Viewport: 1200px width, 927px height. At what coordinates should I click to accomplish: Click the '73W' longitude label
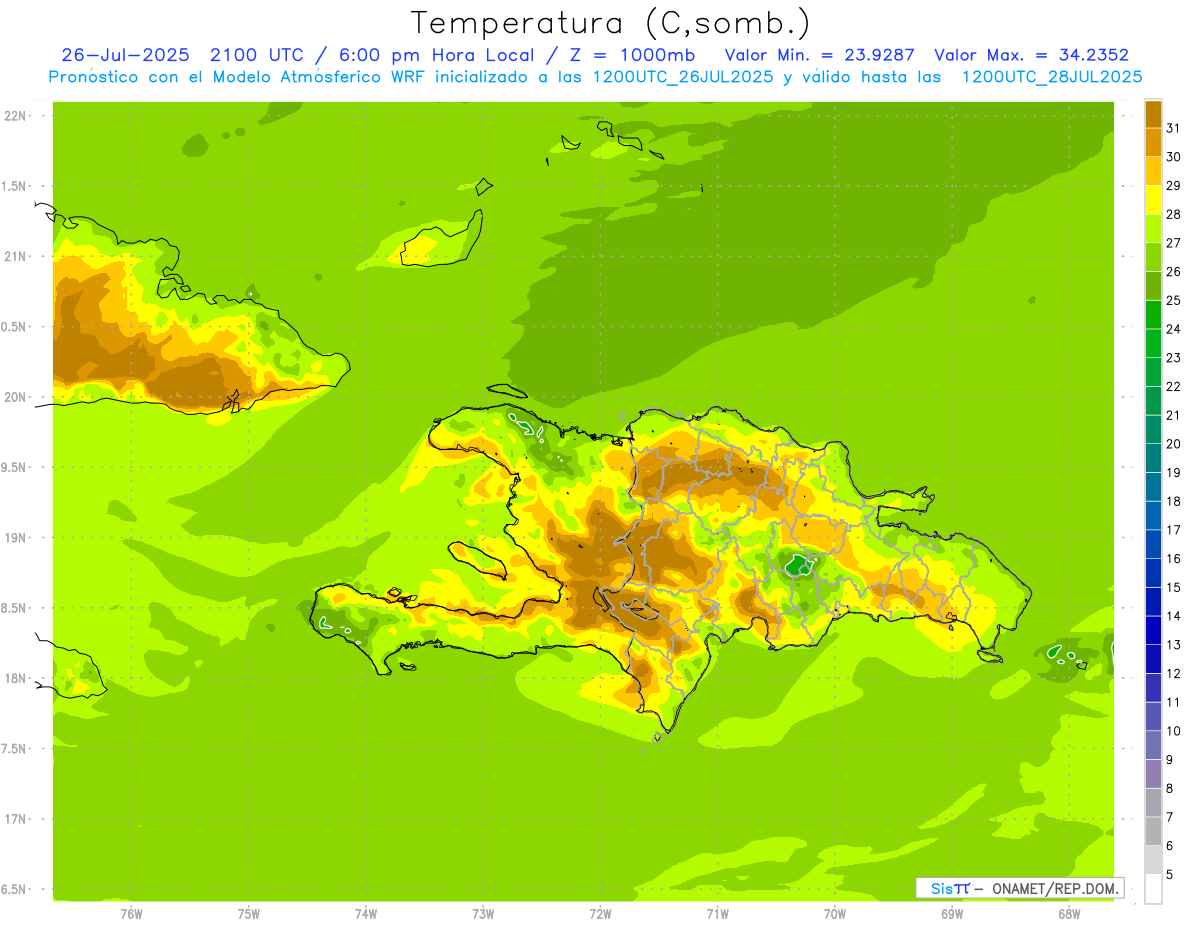483,915
